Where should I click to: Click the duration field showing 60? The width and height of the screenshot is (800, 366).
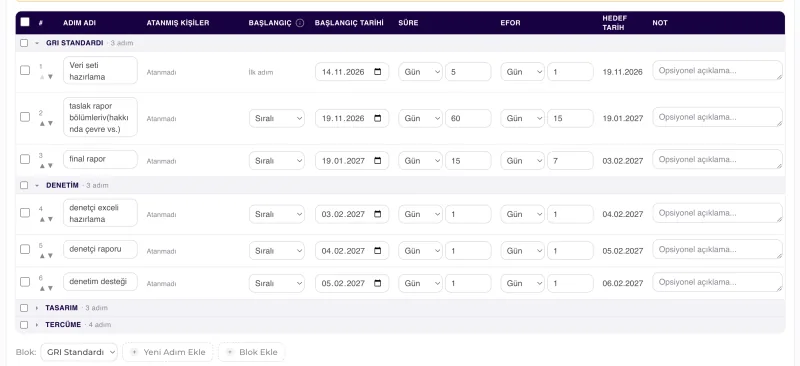(x=468, y=118)
